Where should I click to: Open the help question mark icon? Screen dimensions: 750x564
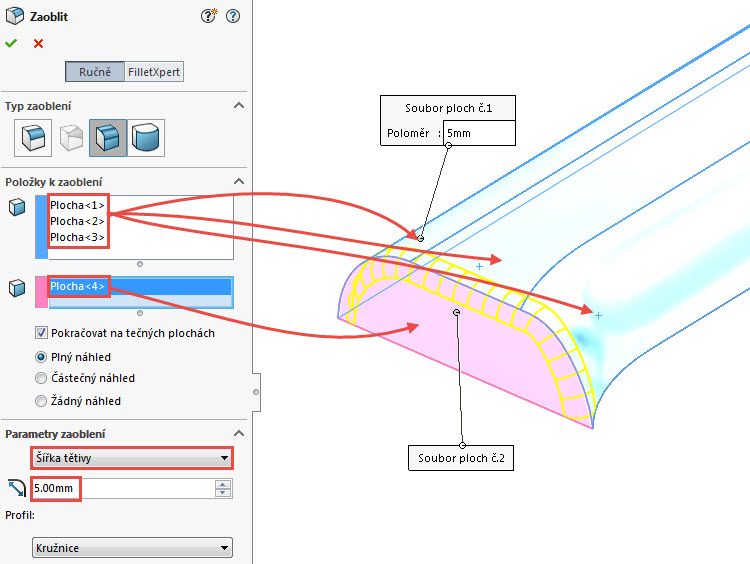(x=233, y=16)
